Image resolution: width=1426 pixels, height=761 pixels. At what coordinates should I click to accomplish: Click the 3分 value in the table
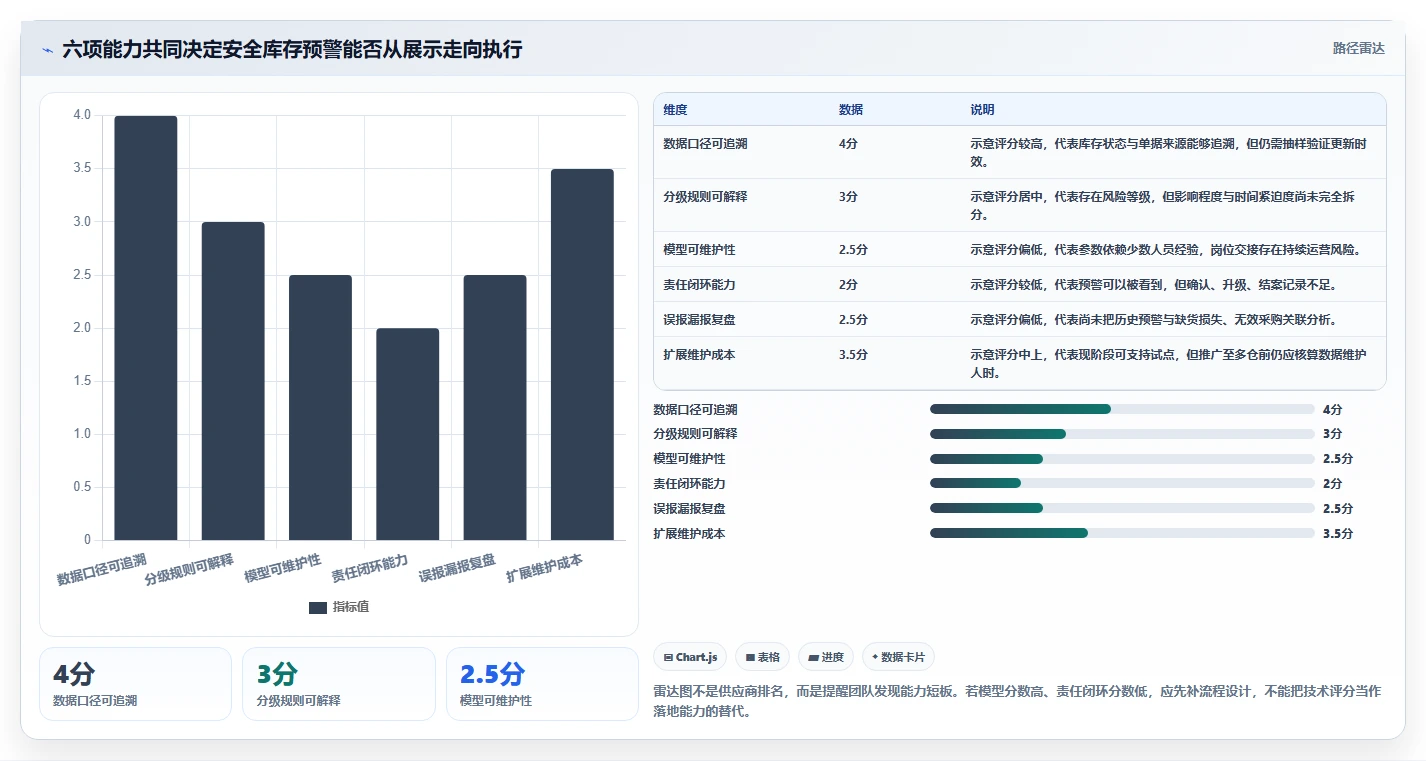(848, 197)
